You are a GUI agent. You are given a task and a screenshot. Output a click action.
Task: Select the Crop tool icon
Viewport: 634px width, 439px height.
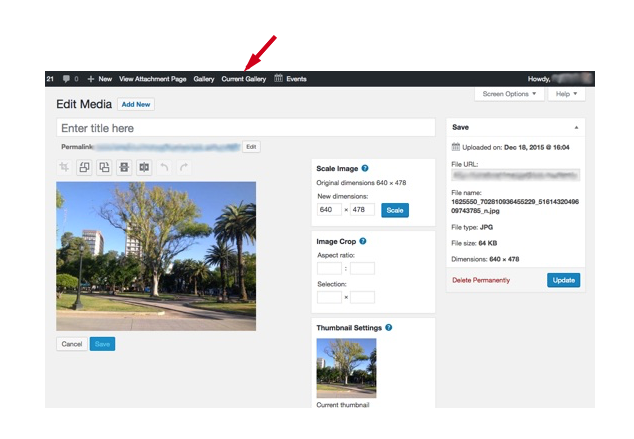(x=64, y=167)
